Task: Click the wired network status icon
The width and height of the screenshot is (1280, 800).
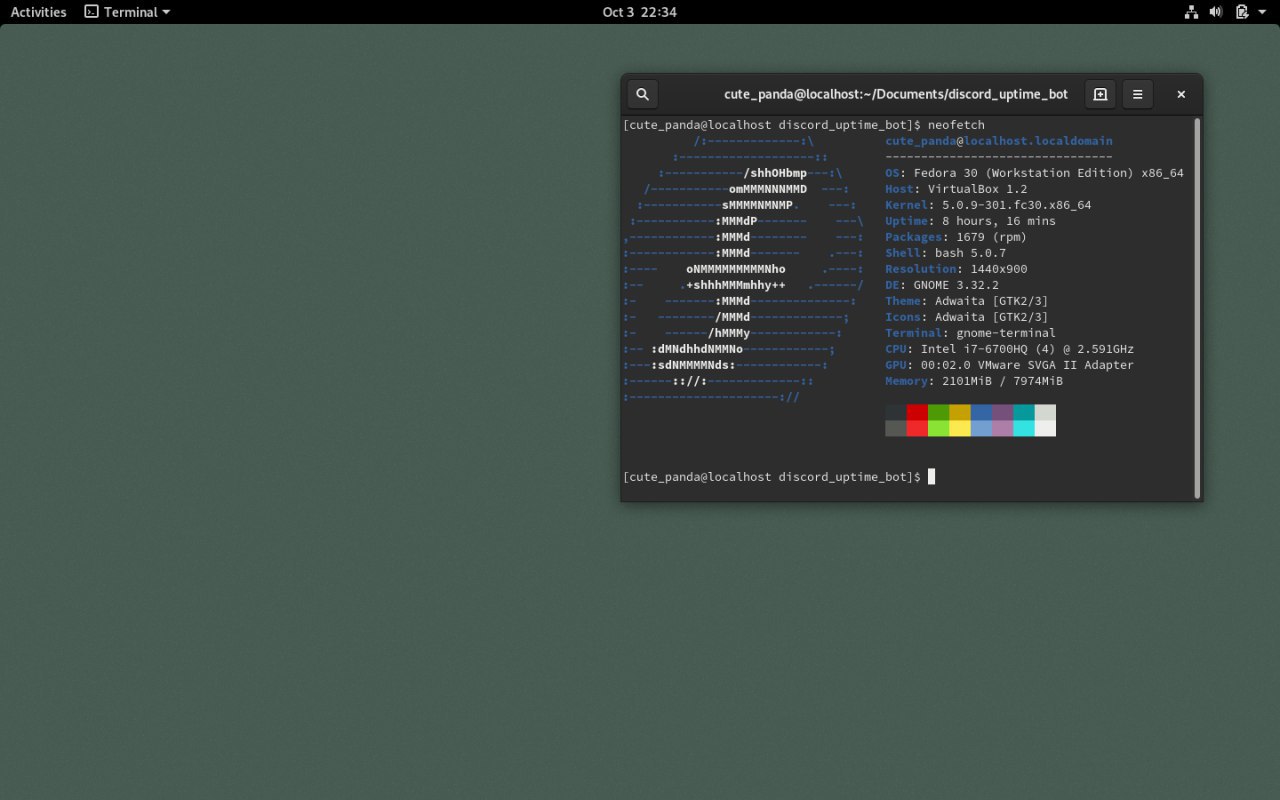Action: tap(1191, 12)
